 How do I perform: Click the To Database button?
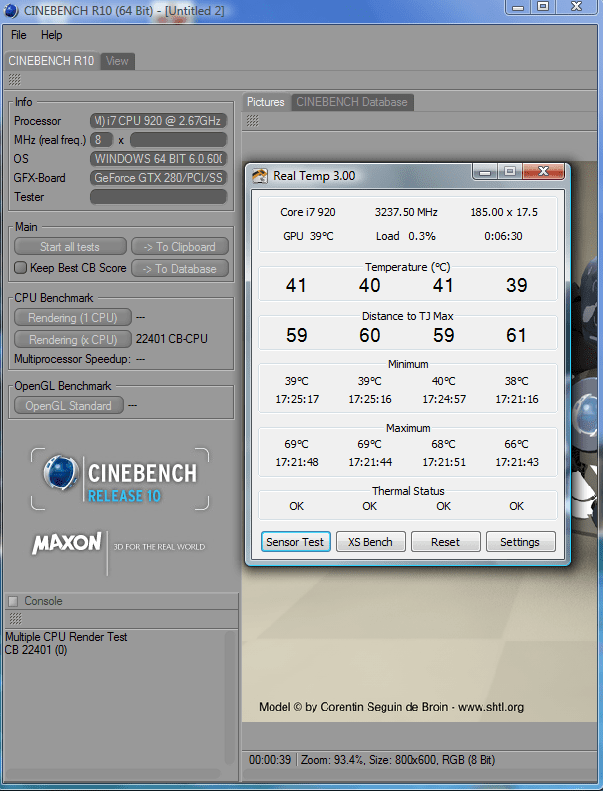point(180,269)
